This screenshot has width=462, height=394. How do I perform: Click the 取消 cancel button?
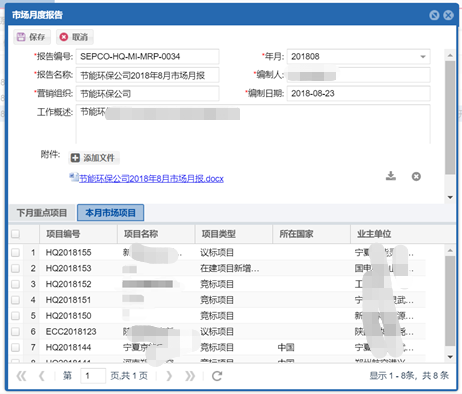[x=75, y=37]
